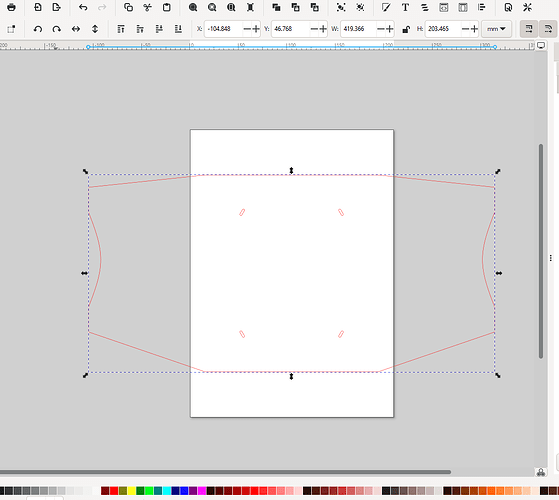Open the mm units dropdown
The height and width of the screenshot is (500, 559).
[496, 29]
